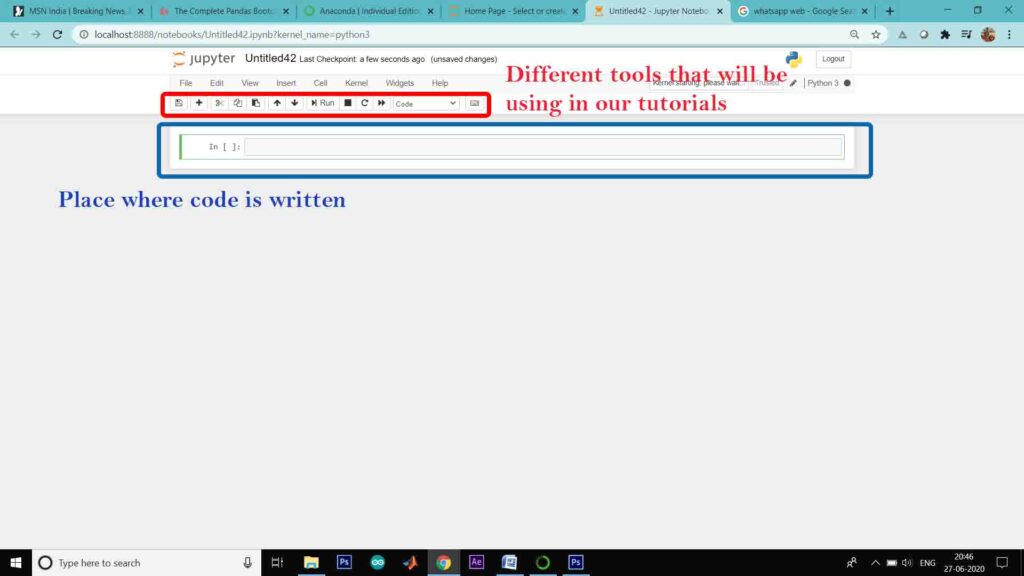Click the kernel status circle indicator
Screen dimensions: 1024x576
point(847,83)
